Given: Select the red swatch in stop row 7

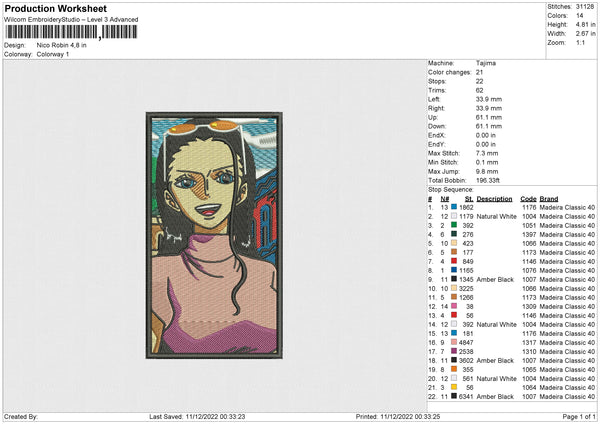Looking at the screenshot, I should [x=454, y=261].
